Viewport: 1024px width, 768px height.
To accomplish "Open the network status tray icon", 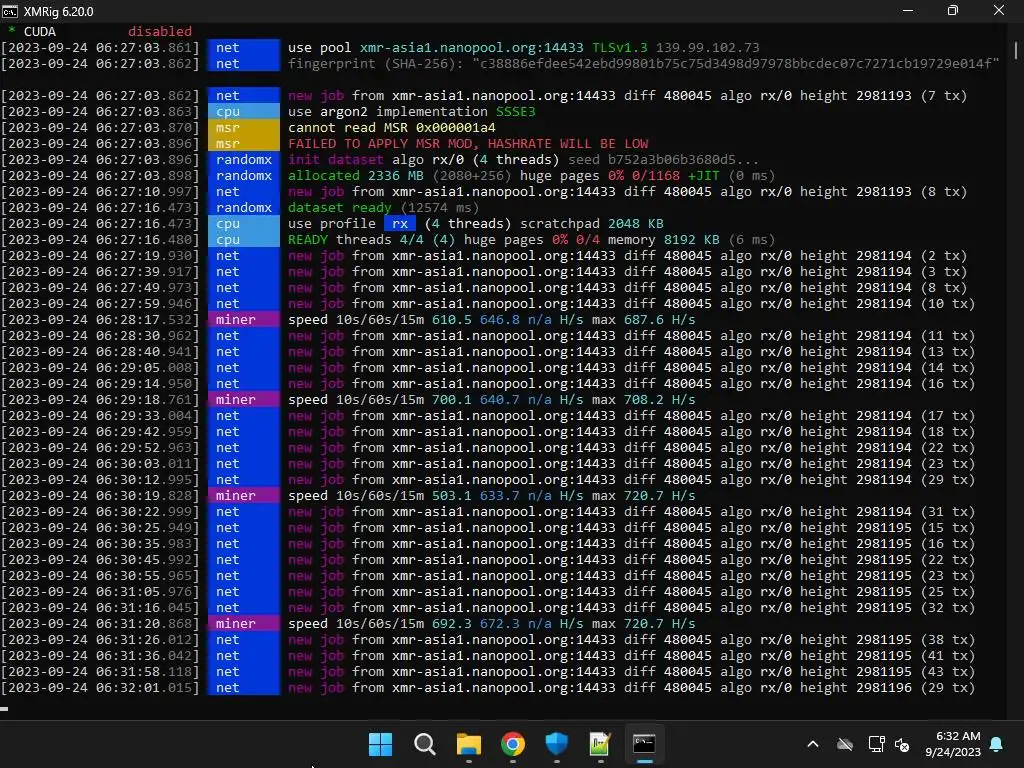I will coord(876,744).
